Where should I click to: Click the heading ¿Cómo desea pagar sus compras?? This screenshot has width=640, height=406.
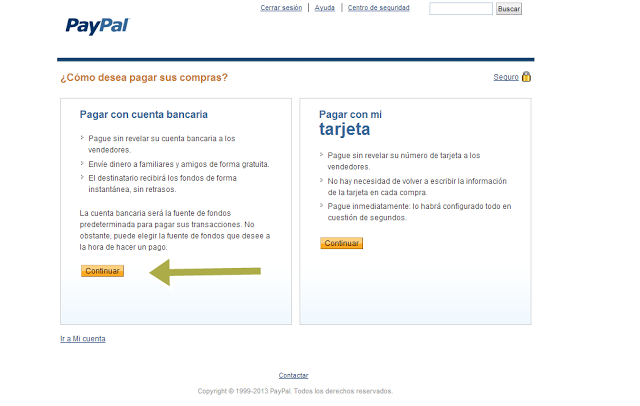[144, 78]
